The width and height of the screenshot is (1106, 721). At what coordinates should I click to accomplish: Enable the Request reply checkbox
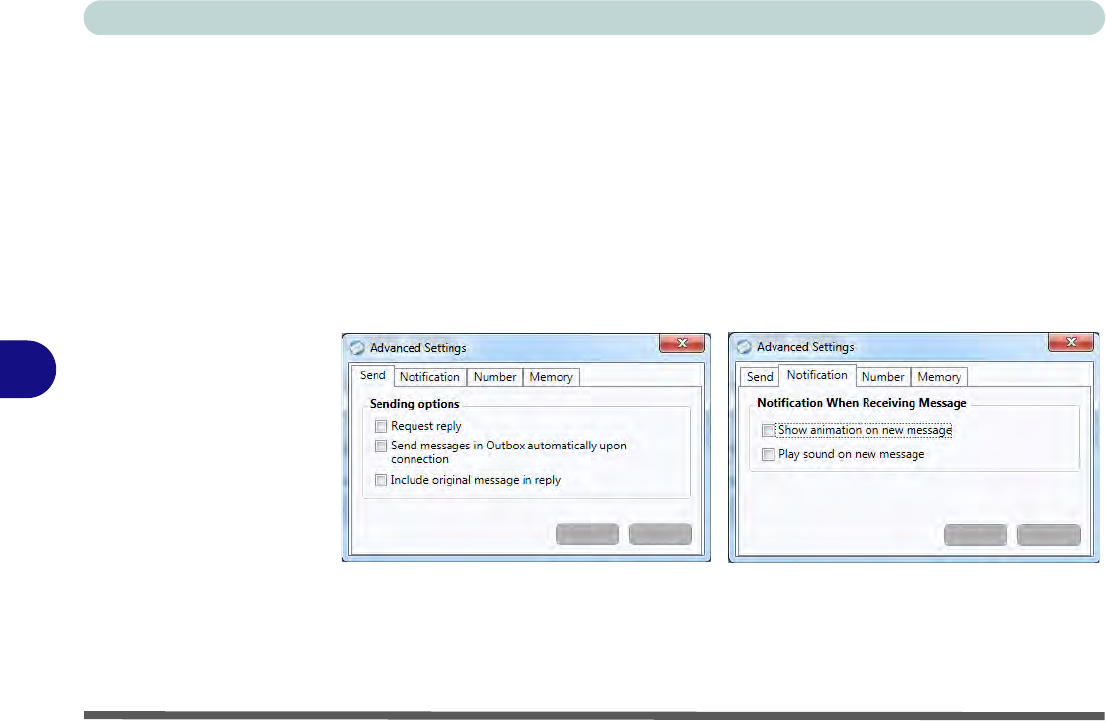click(381, 426)
